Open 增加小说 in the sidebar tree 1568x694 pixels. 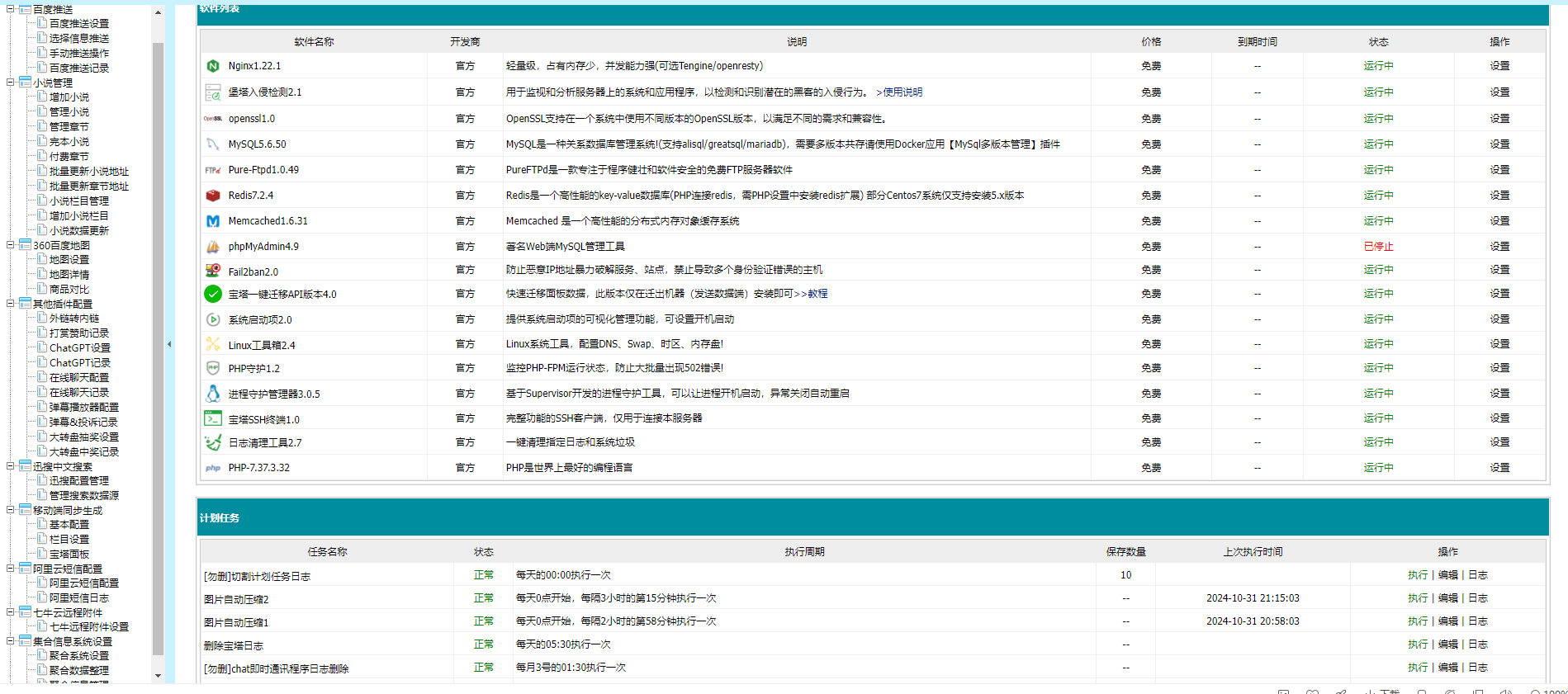tap(69, 97)
